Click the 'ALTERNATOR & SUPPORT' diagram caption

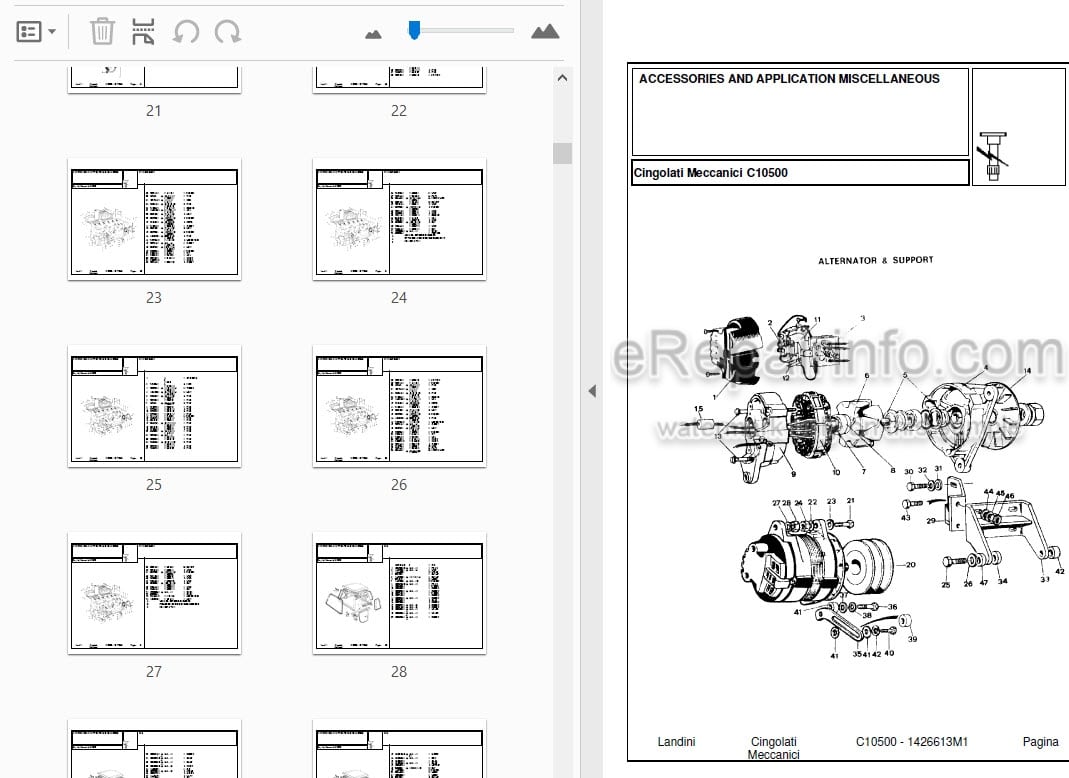[x=875, y=260]
